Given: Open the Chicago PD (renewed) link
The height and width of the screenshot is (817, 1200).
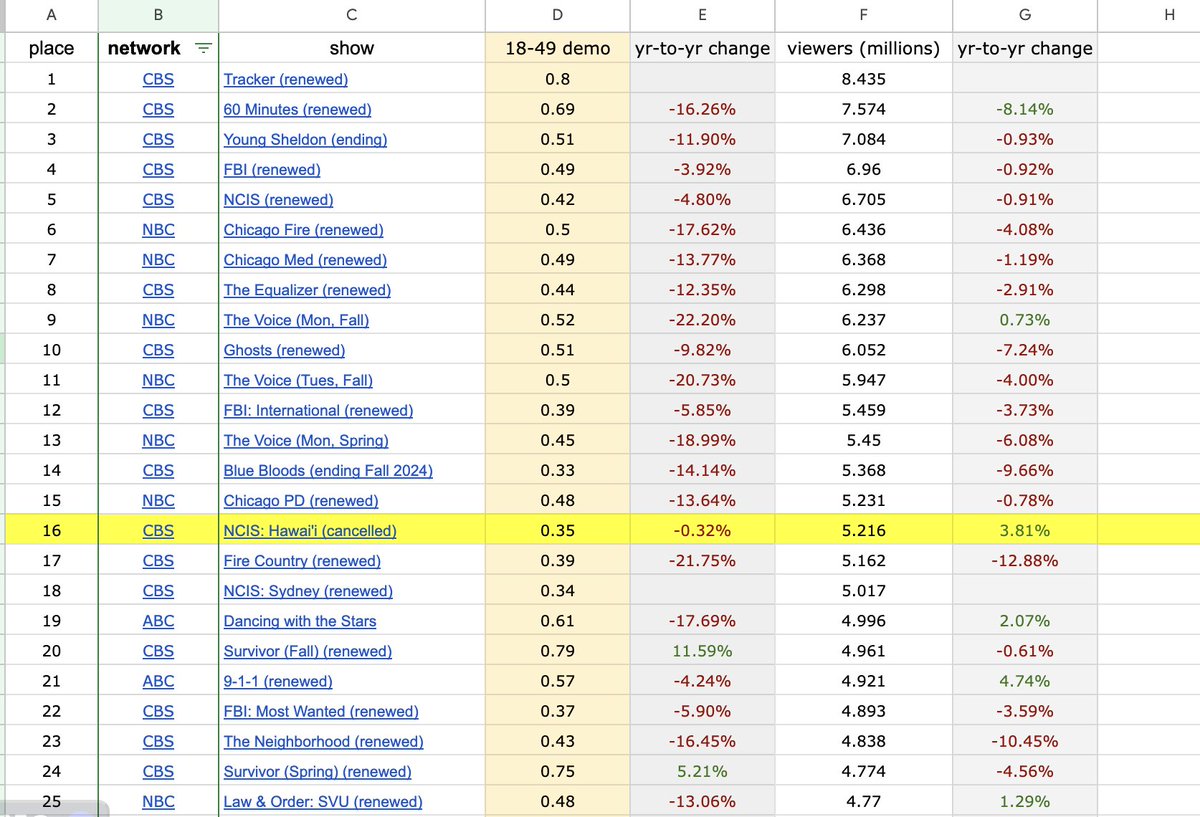Looking at the screenshot, I should [x=301, y=500].
